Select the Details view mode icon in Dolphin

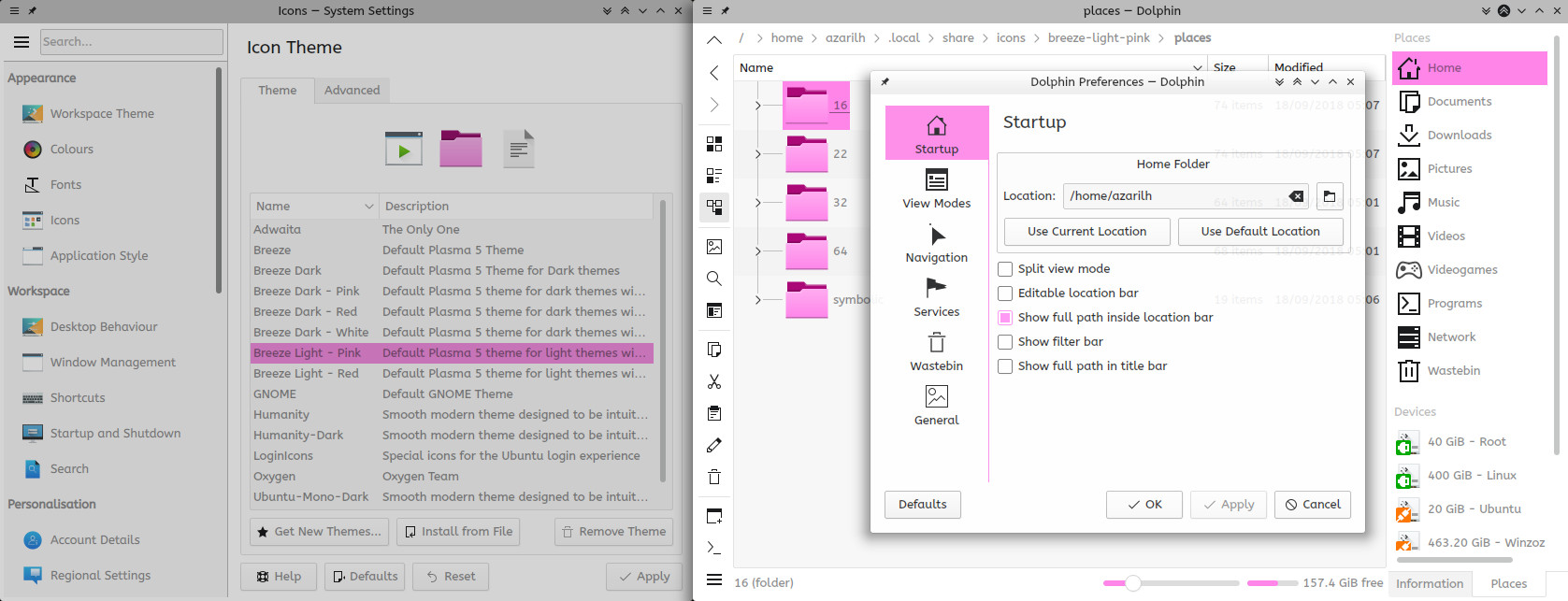tap(714, 207)
